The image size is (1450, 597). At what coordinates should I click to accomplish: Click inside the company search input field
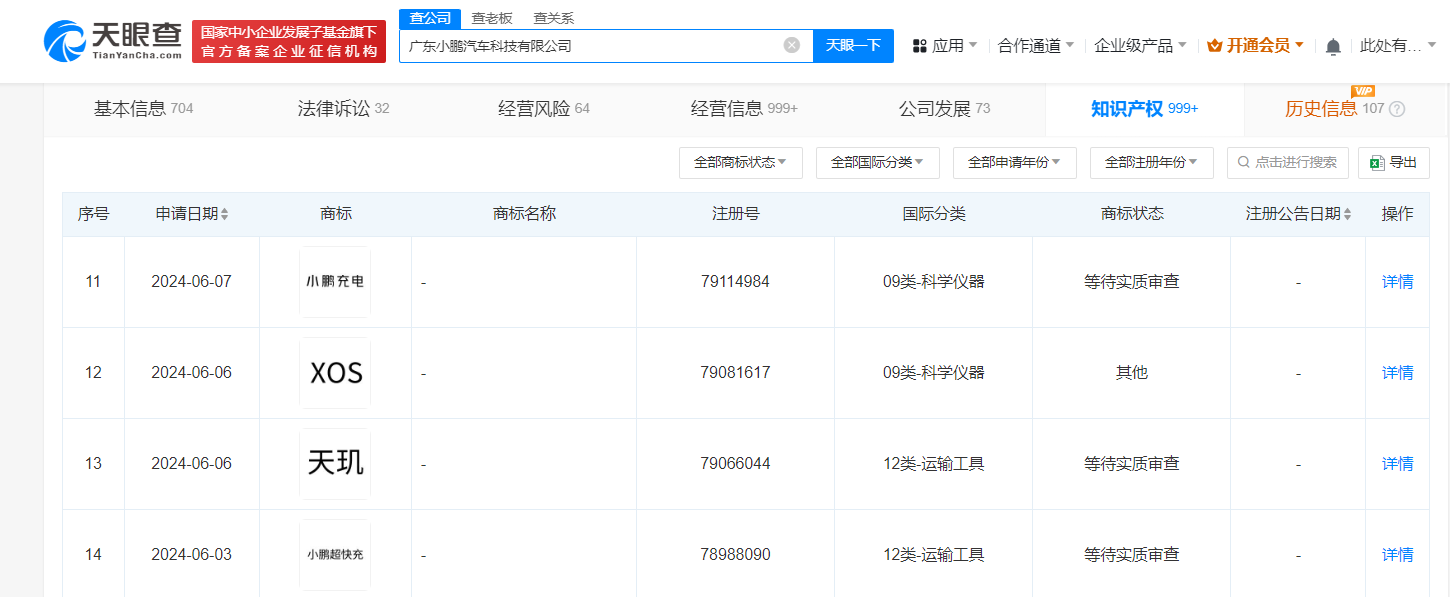(600, 45)
